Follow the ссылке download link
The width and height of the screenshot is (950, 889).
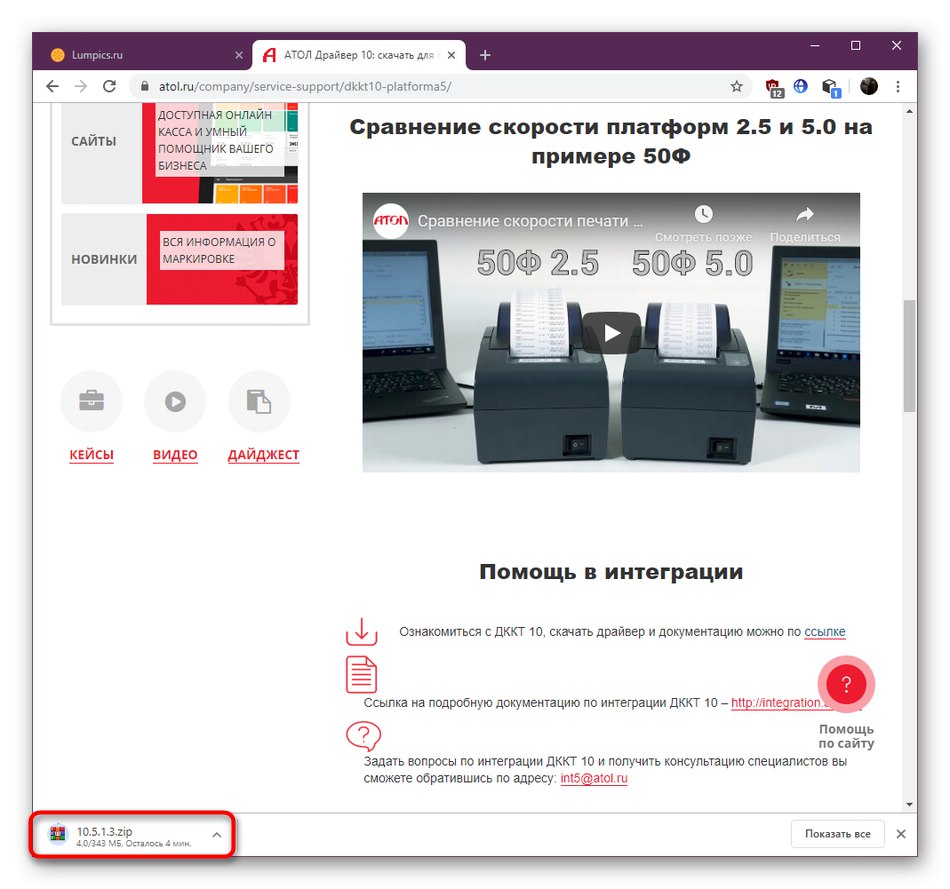825,631
